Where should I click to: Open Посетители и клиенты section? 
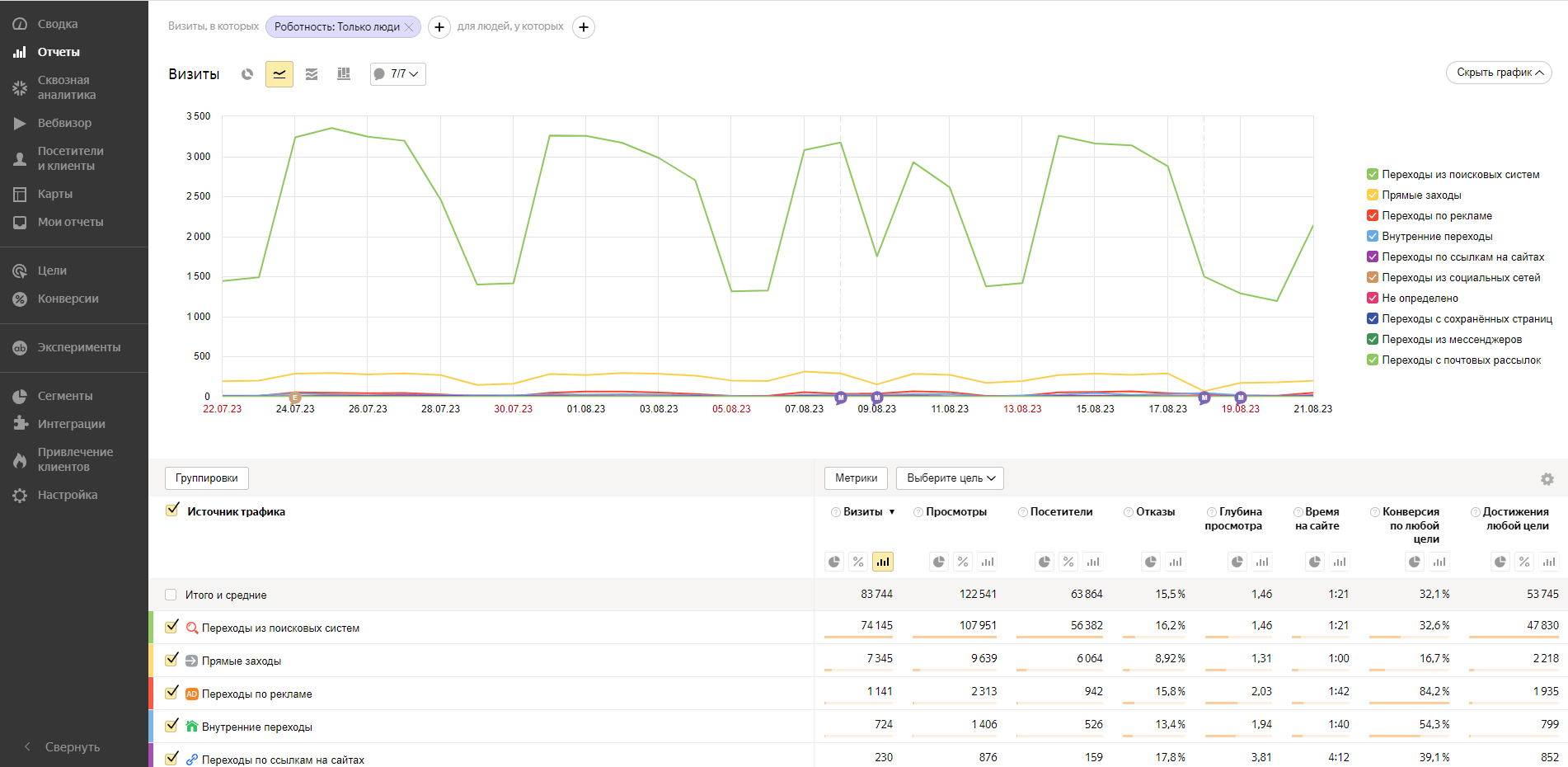70,158
